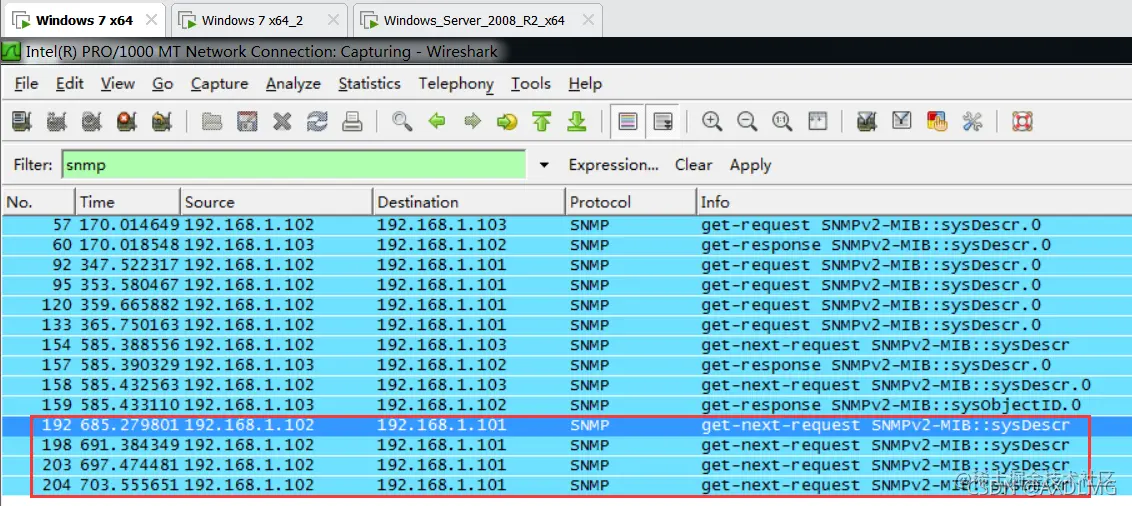Close this capture file icon

[x=282, y=121]
